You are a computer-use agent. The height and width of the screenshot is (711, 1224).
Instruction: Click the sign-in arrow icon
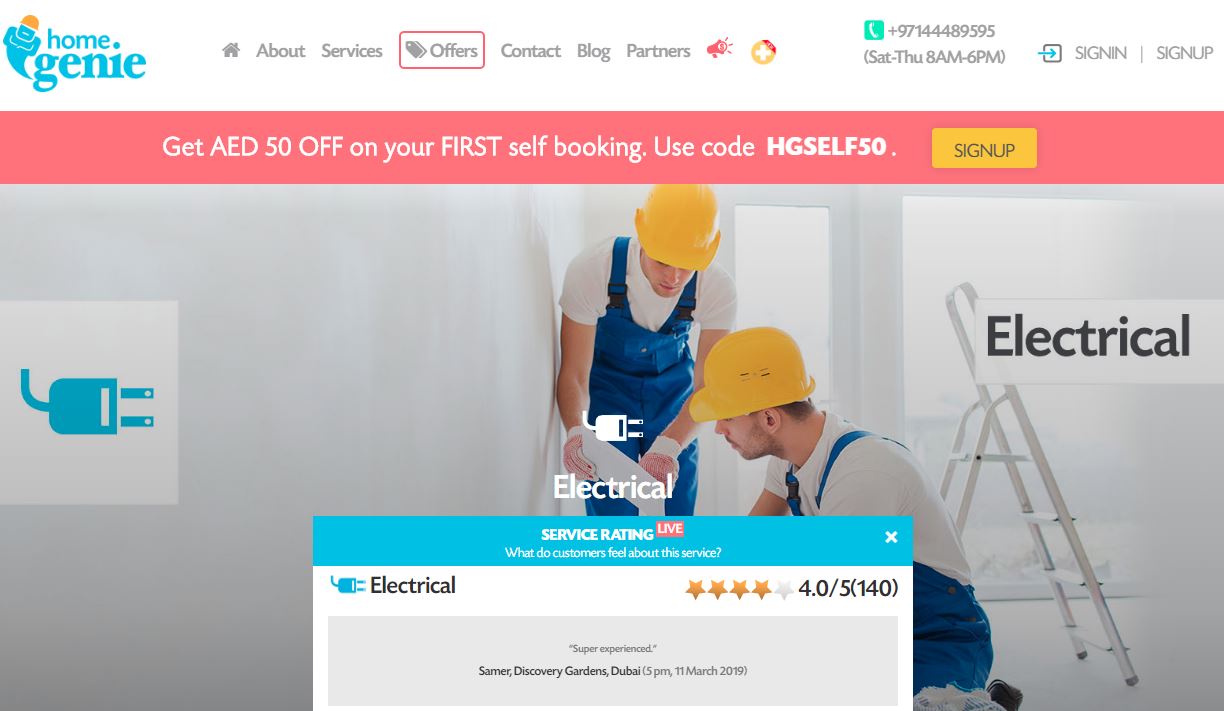[x=1050, y=53]
